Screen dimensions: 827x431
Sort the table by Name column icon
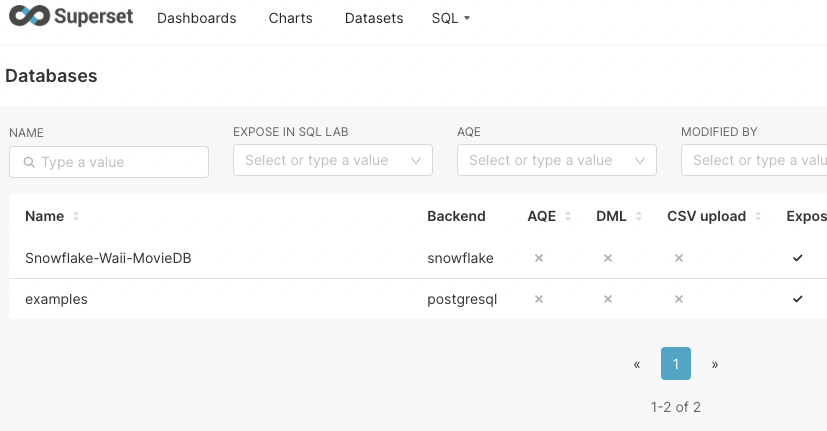click(76, 217)
